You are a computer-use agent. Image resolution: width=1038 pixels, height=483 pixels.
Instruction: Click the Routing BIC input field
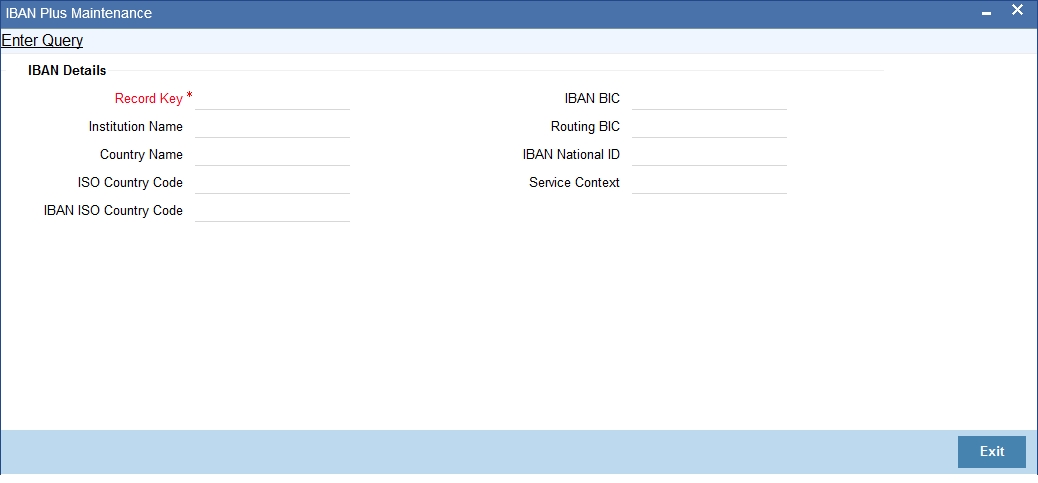pos(709,126)
